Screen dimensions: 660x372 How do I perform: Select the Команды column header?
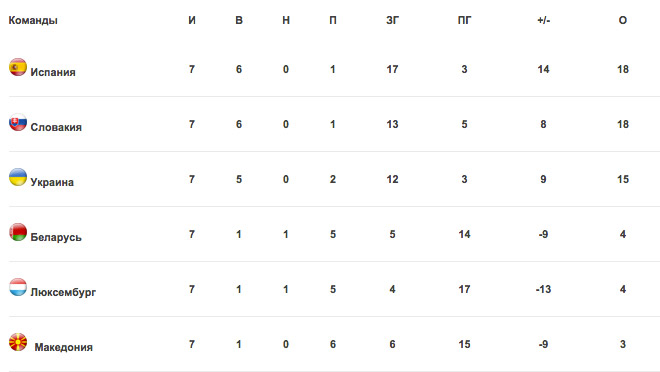click(33, 21)
